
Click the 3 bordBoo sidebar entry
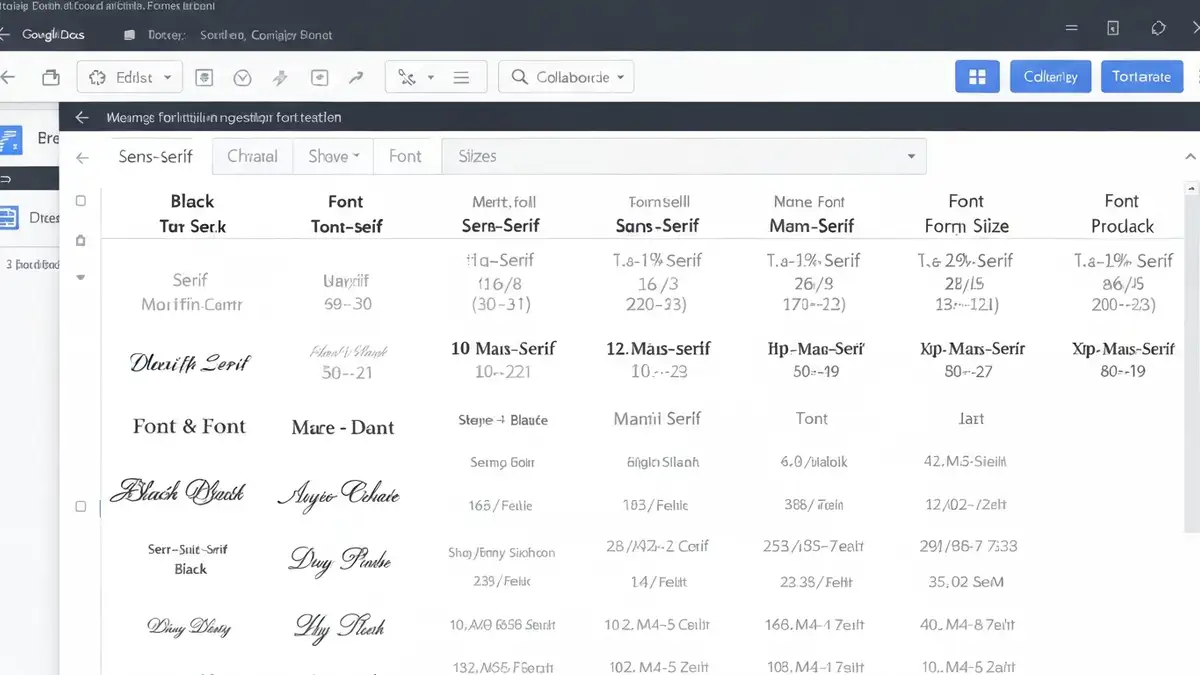click(31, 265)
